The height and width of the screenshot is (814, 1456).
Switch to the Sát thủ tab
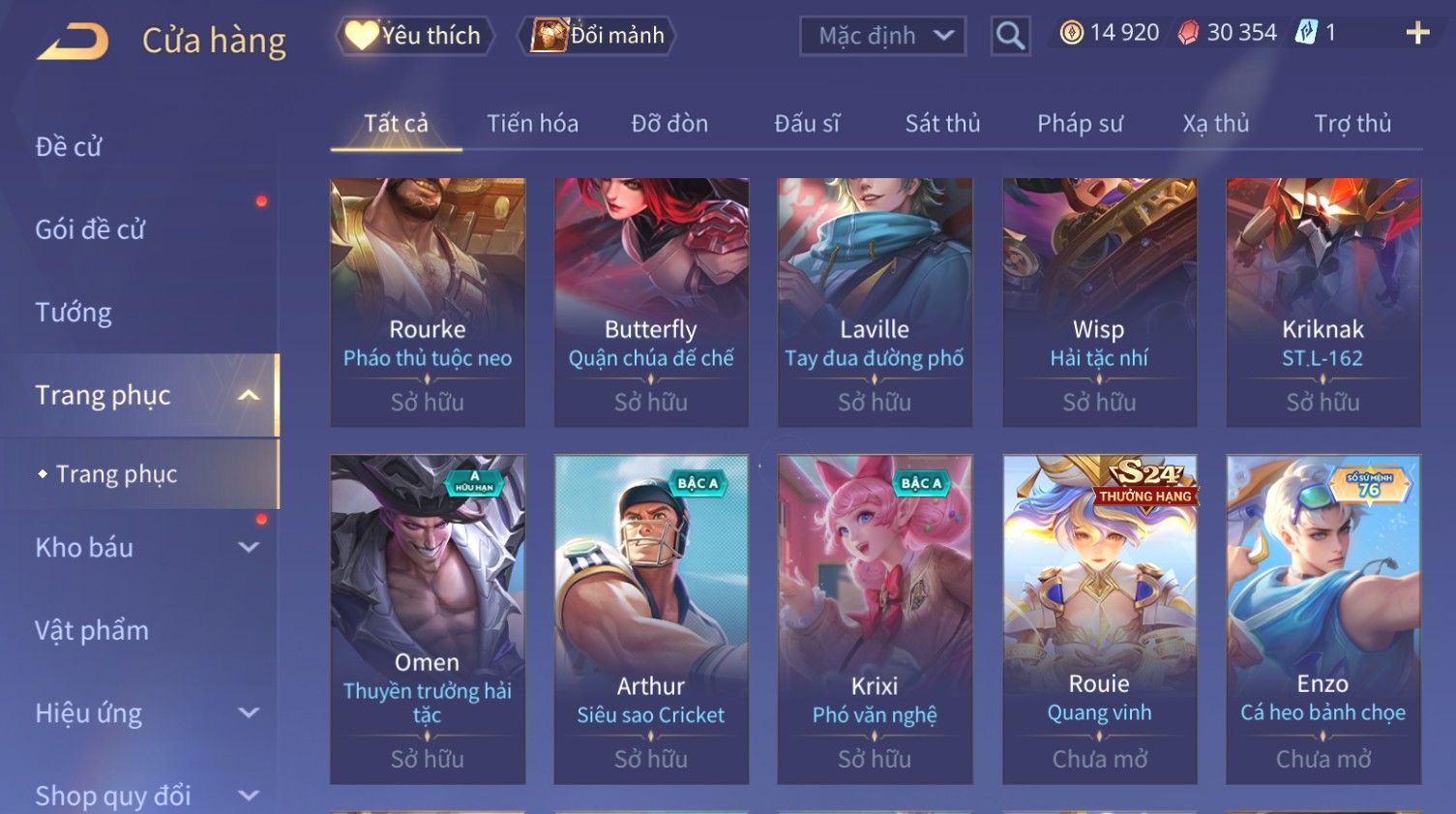coord(942,124)
